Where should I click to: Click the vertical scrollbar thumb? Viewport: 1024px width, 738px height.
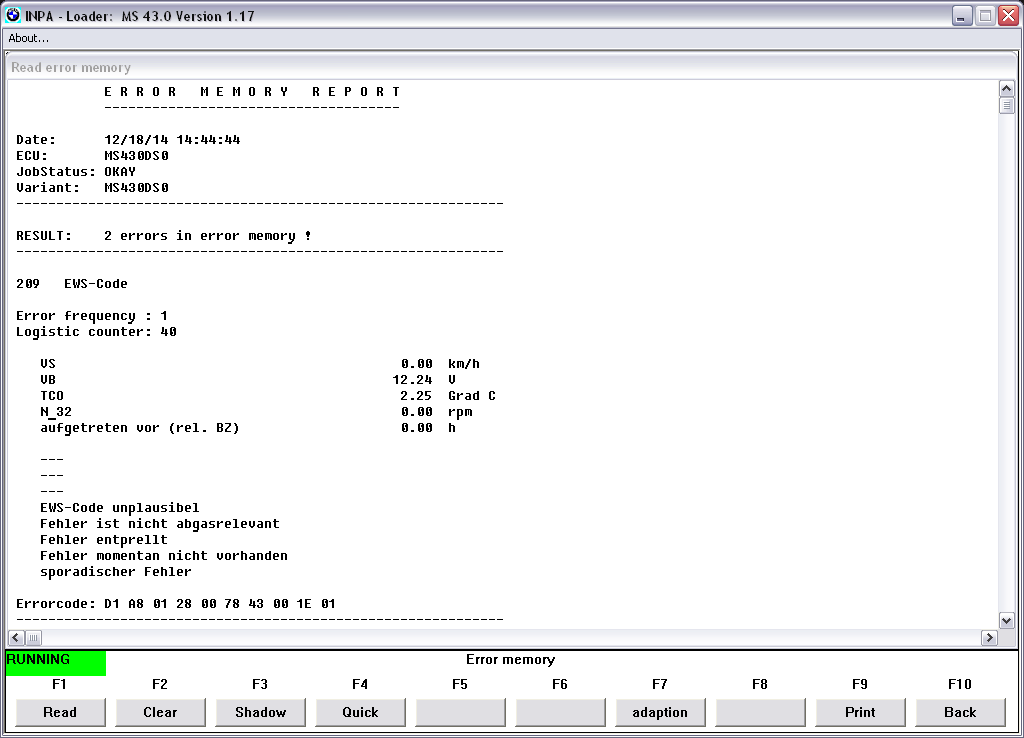pos(1007,105)
